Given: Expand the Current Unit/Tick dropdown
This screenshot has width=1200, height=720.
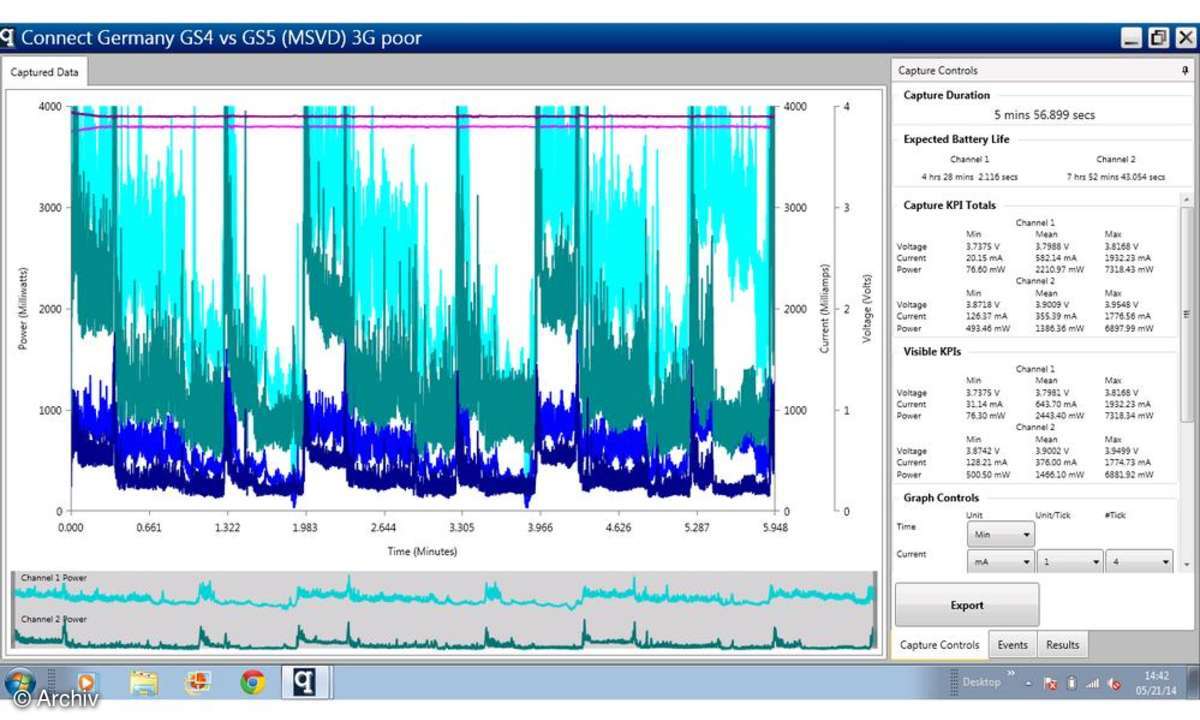Looking at the screenshot, I should click(x=1069, y=563).
